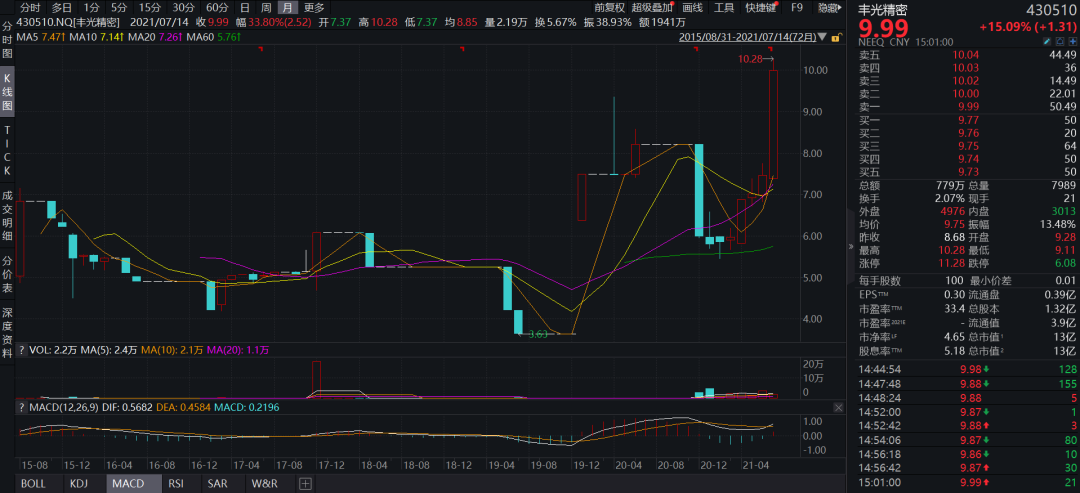Click the lock icon beside the date range
This screenshot has width=1080, height=493.
tap(835, 37)
